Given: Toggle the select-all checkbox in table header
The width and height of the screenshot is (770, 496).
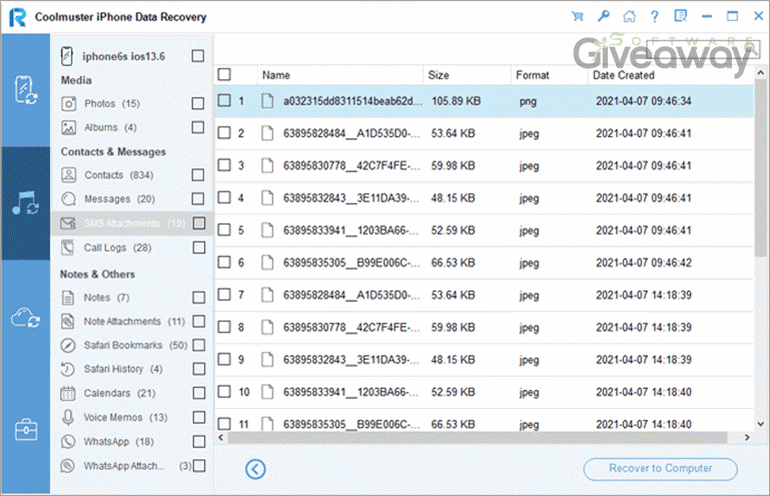Looking at the screenshot, I should pos(225,75).
